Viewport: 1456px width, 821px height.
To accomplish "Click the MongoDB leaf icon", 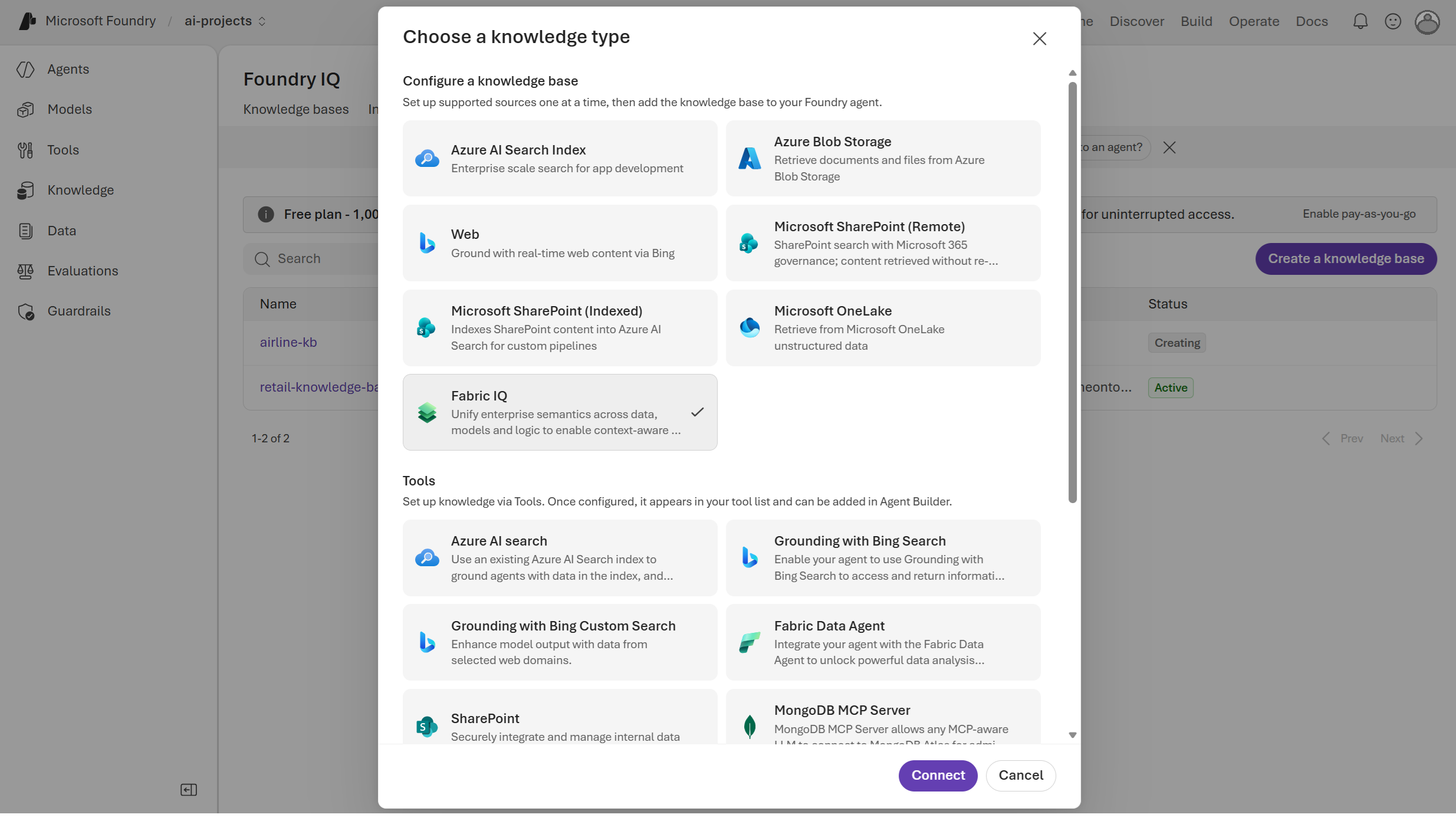I will click(x=750, y=727).
